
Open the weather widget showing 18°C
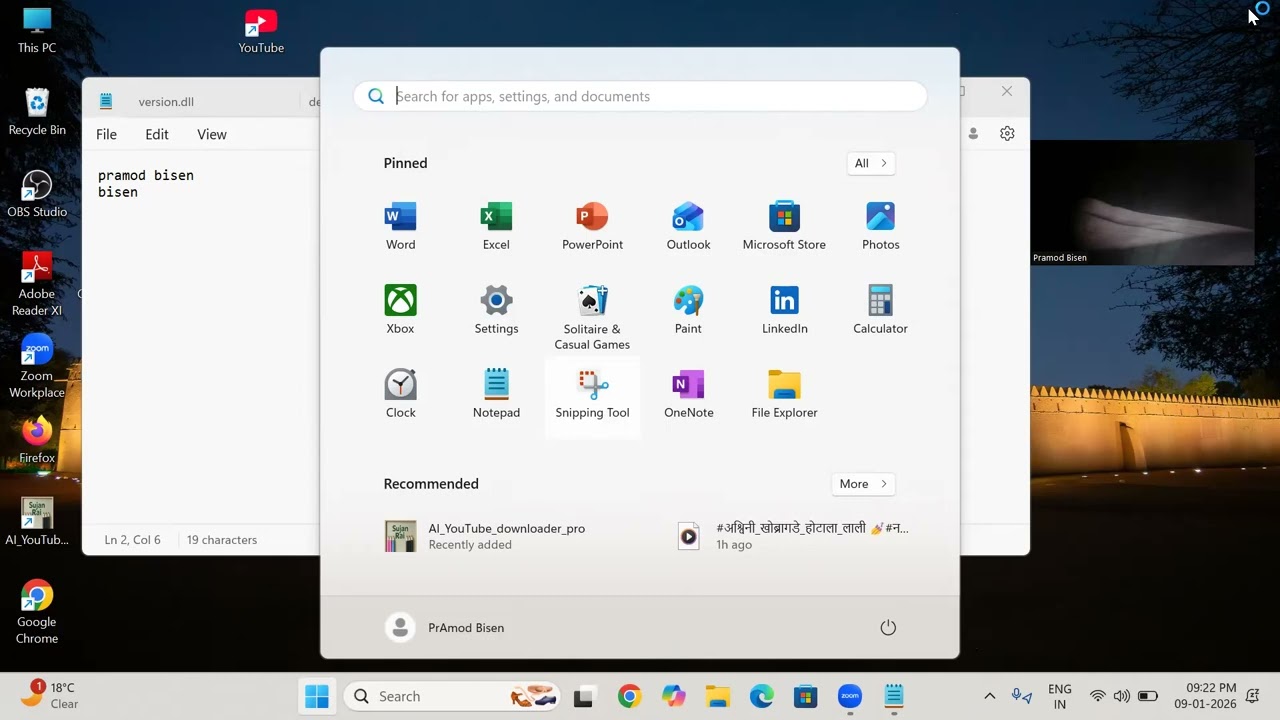tap(50, 695)
